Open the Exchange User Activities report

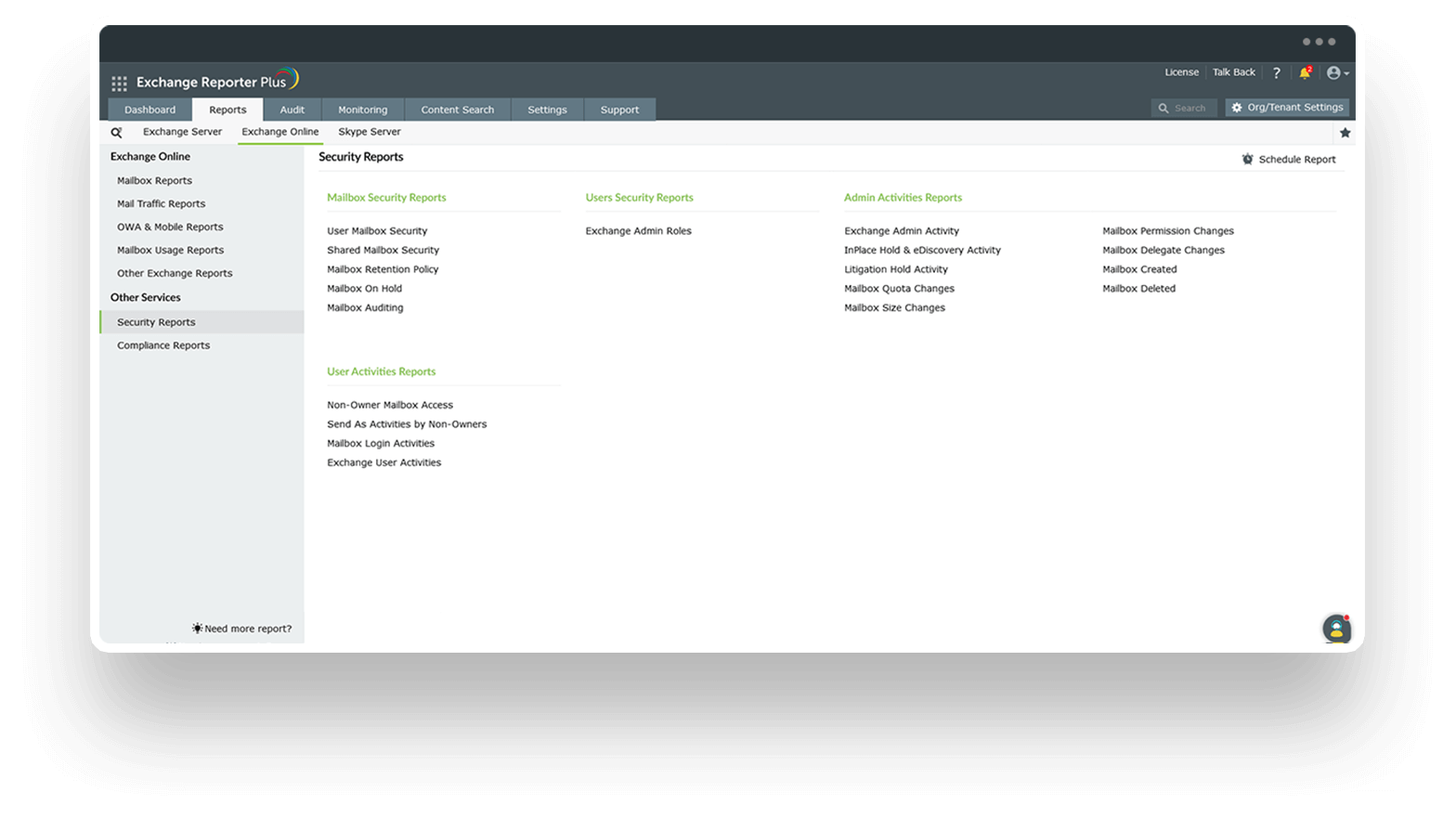tap(384, 463)
